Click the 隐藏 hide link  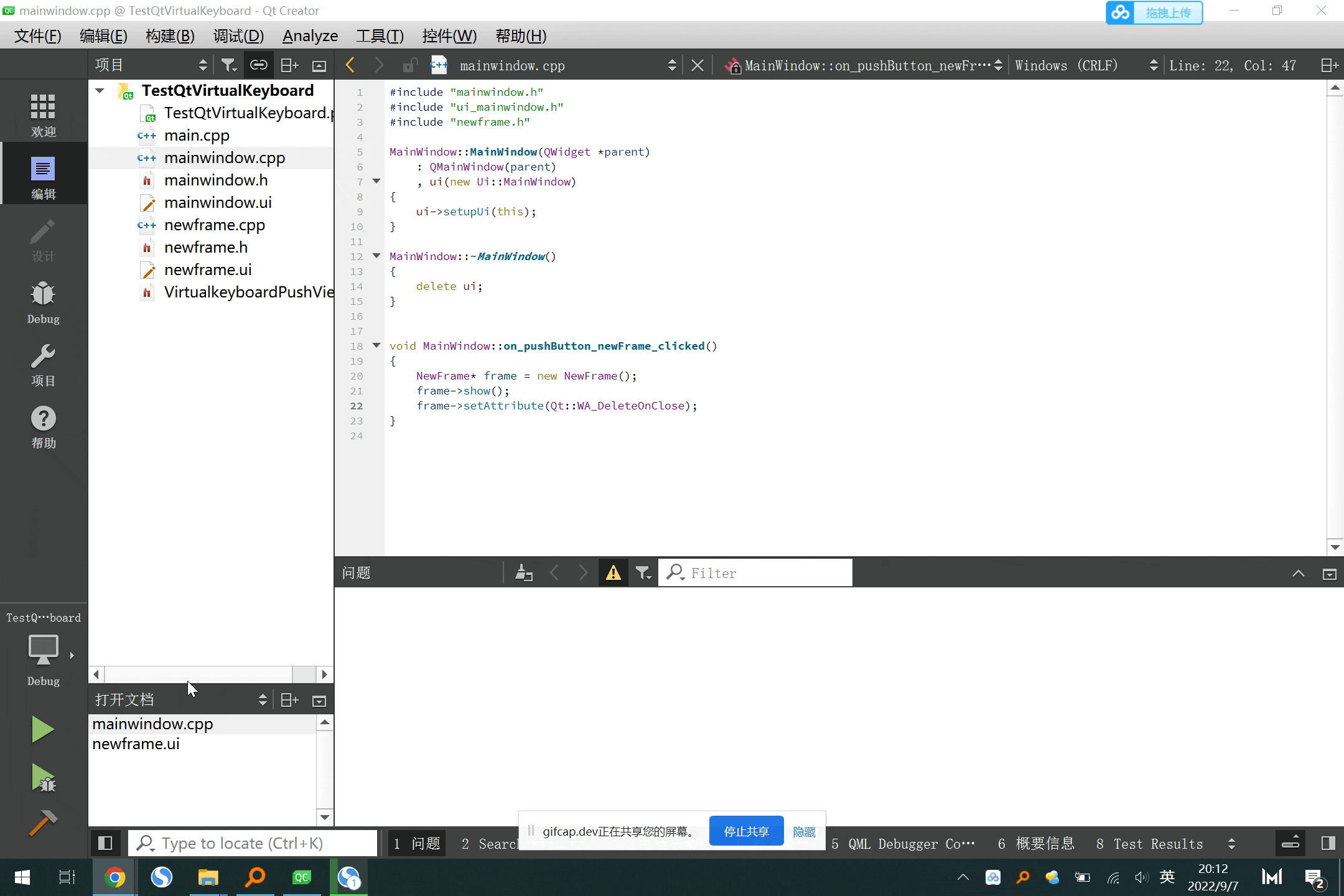coord(804,832)
